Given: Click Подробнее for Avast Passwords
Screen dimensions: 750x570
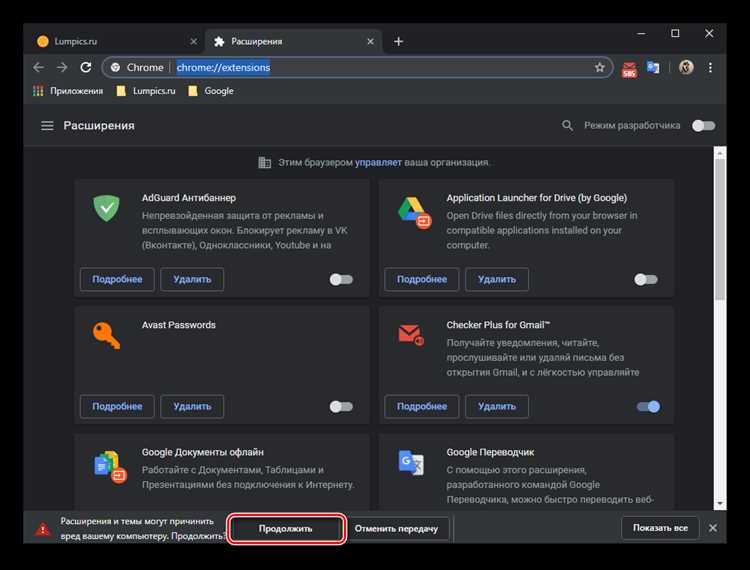Looking at the screenshot, I should pos(117,406).
